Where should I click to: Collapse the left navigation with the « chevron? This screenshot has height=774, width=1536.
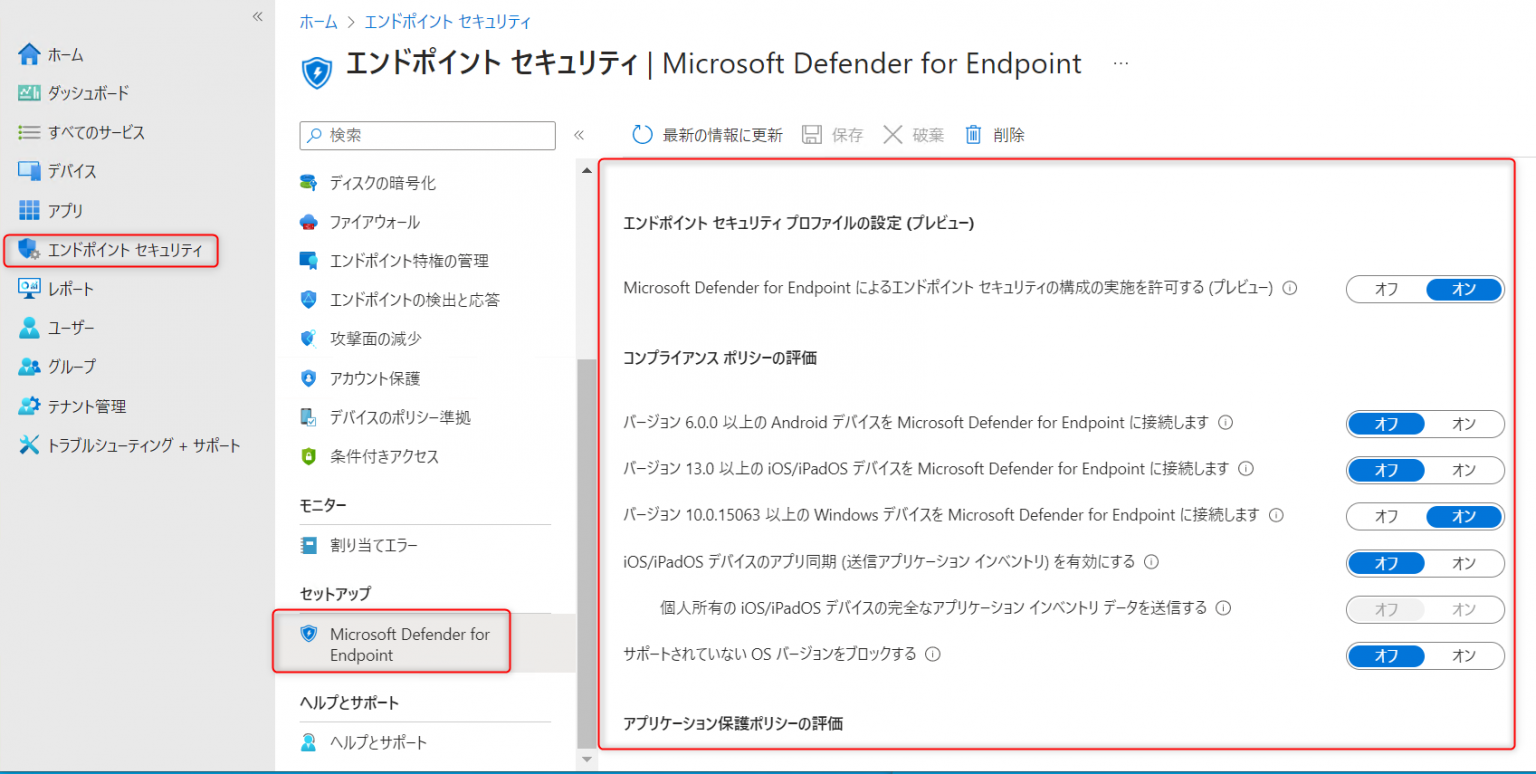tap(257, 17)
